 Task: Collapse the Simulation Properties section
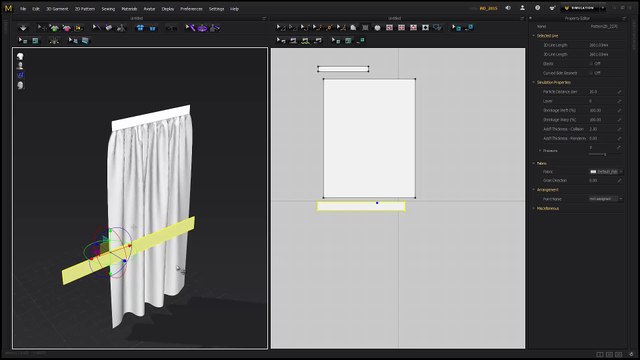point(533,82)
